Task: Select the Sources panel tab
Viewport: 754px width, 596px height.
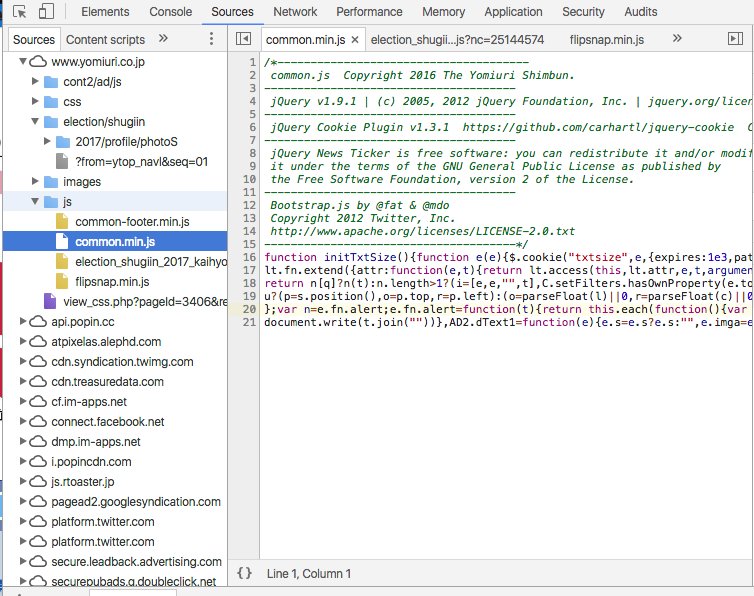Action: click(232, 12)
